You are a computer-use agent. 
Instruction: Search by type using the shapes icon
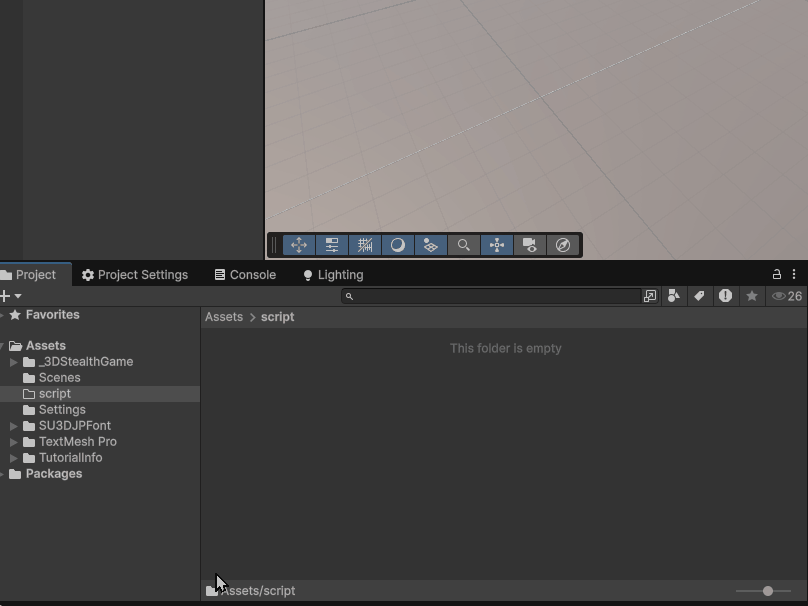pos(674,296)
